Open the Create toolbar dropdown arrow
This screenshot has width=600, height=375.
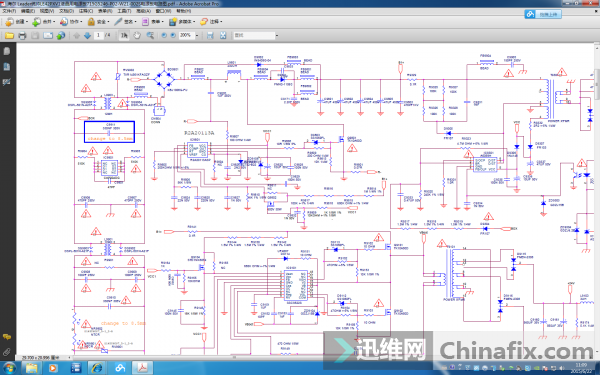tap(27, 22)
